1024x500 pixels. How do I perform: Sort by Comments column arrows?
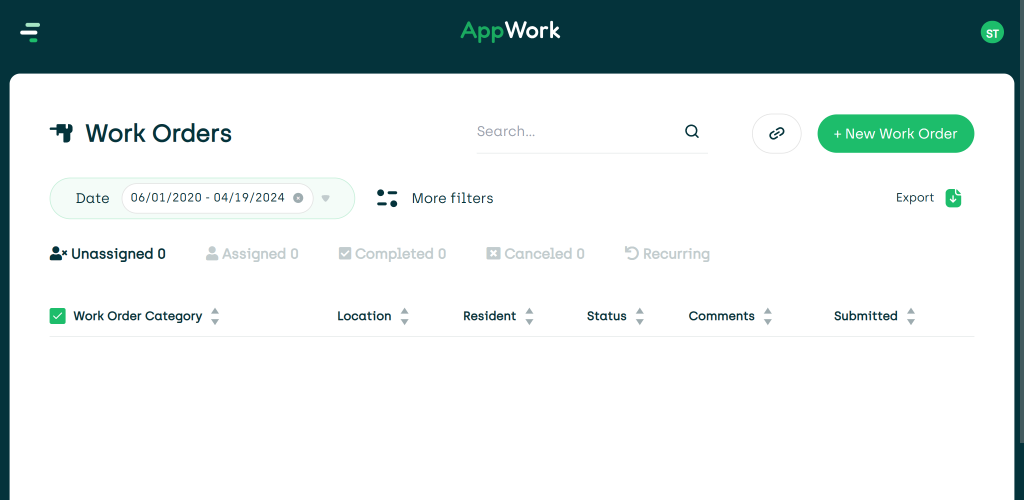pyautogui.click(x=768, y=317)
